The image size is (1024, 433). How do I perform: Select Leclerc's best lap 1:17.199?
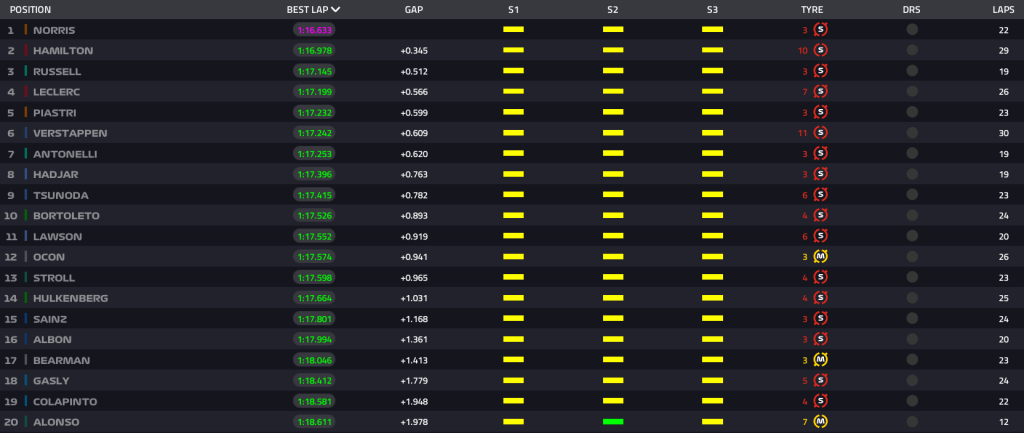coord(314,91)
